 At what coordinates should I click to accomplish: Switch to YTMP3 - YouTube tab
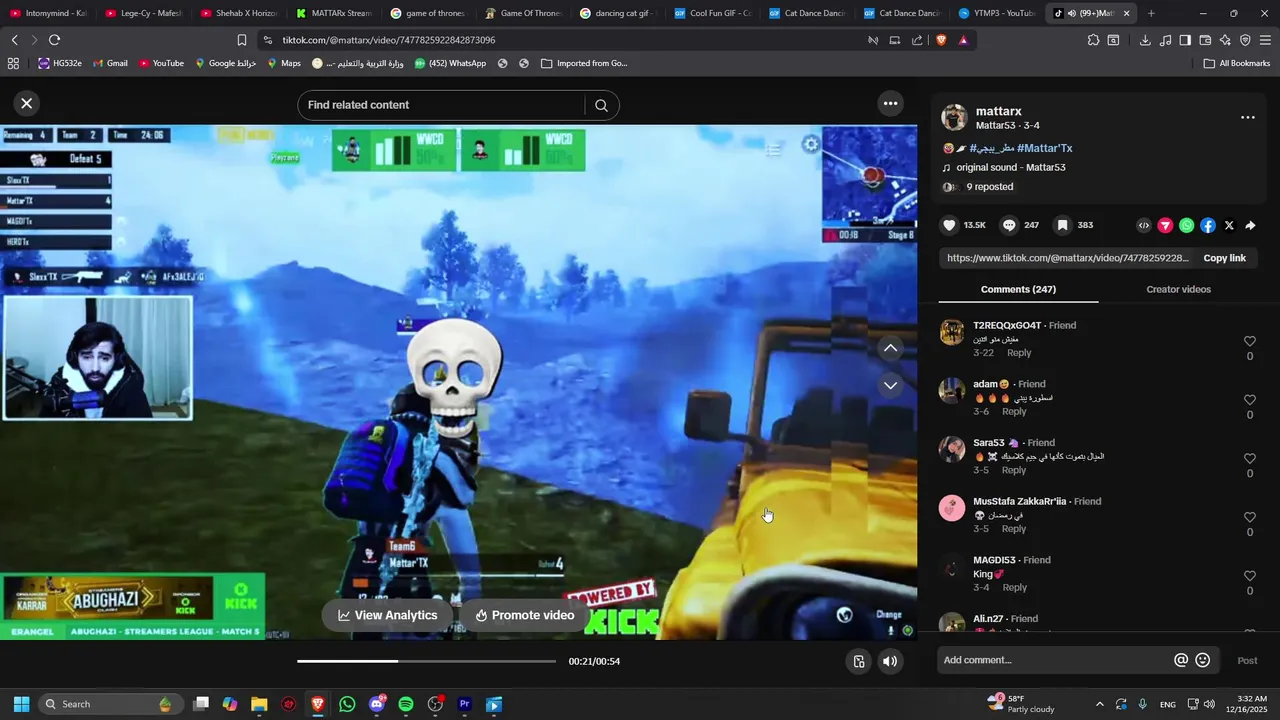(x=996, y=13)
